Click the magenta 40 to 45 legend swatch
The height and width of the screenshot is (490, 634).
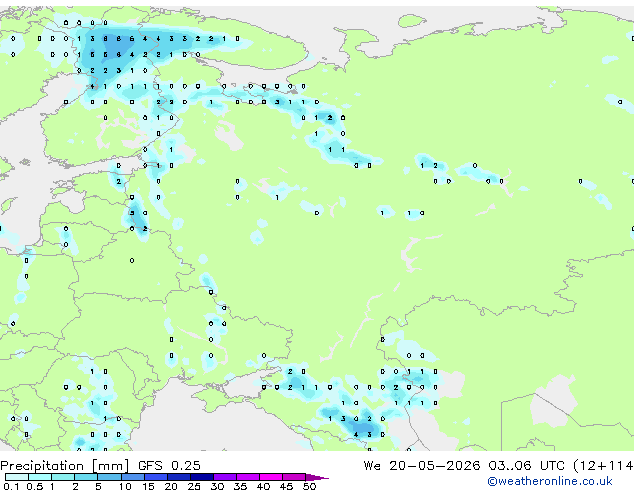coord(271,477)
